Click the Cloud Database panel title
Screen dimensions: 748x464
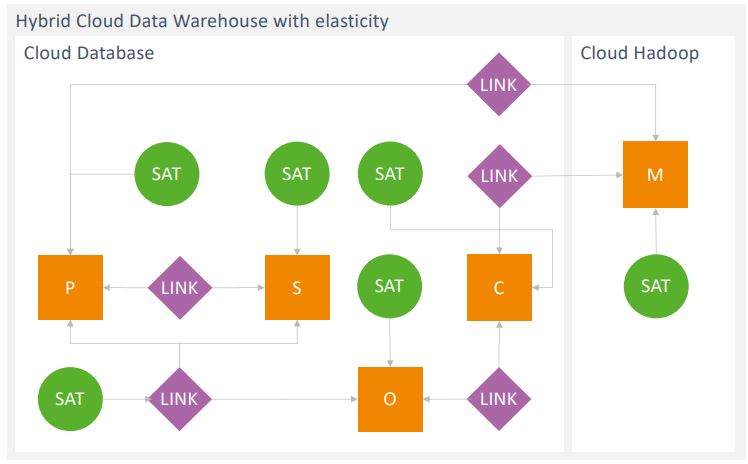tap(89, 53)
